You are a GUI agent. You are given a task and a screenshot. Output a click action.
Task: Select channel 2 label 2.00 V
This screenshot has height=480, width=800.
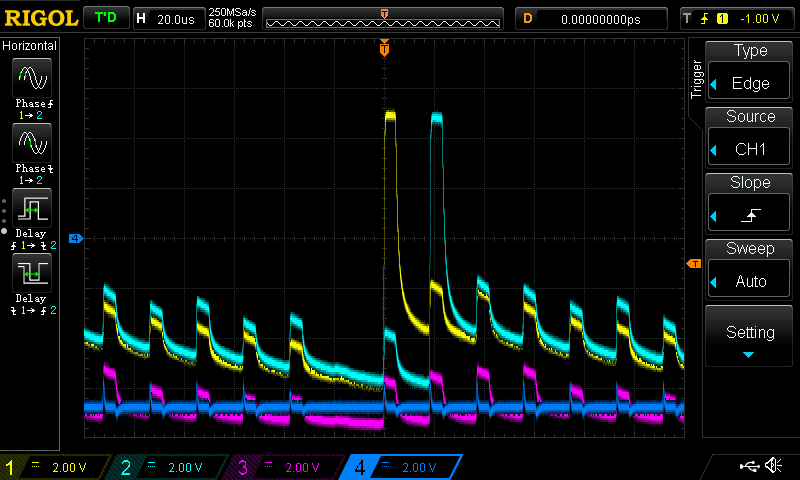[171, 467]
